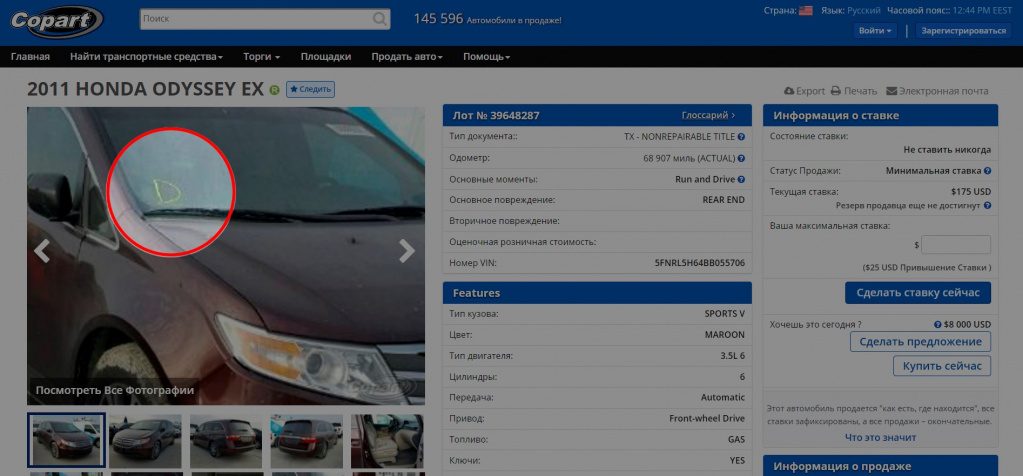This screenshot has height=476, width=1023.
Task: Click the MAROON color value
Action: [x=724, y=335]
